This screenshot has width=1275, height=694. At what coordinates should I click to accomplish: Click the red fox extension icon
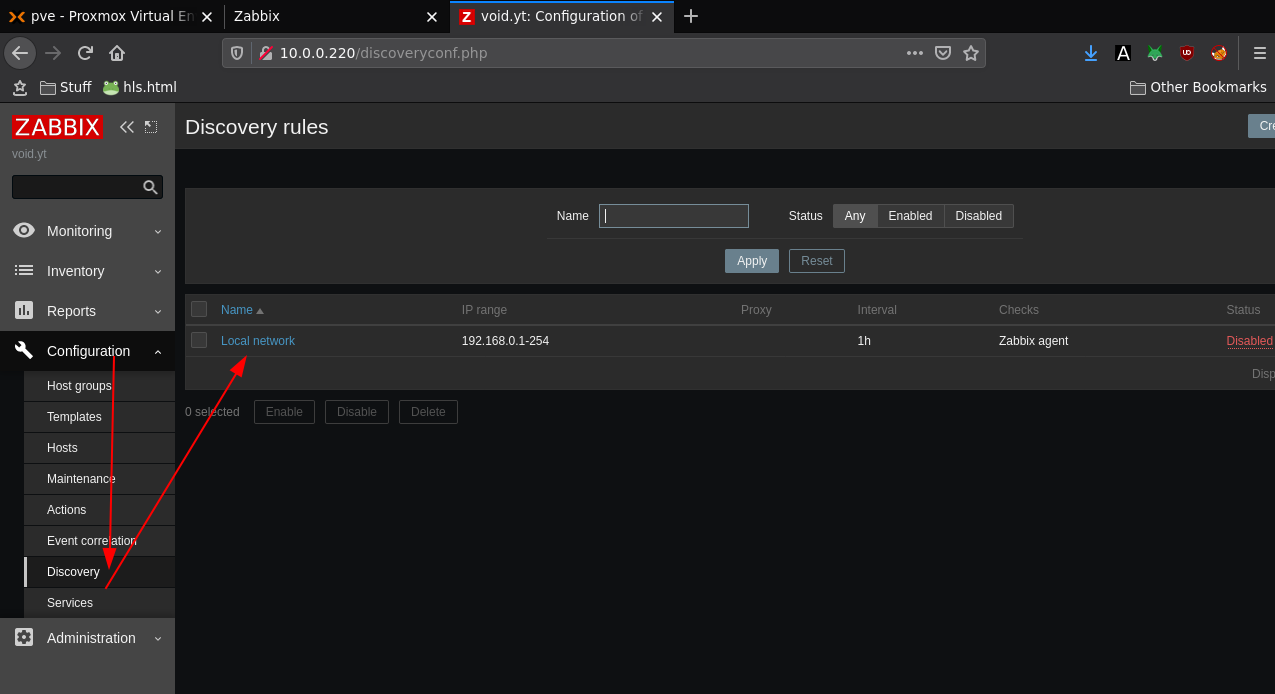1219,53
